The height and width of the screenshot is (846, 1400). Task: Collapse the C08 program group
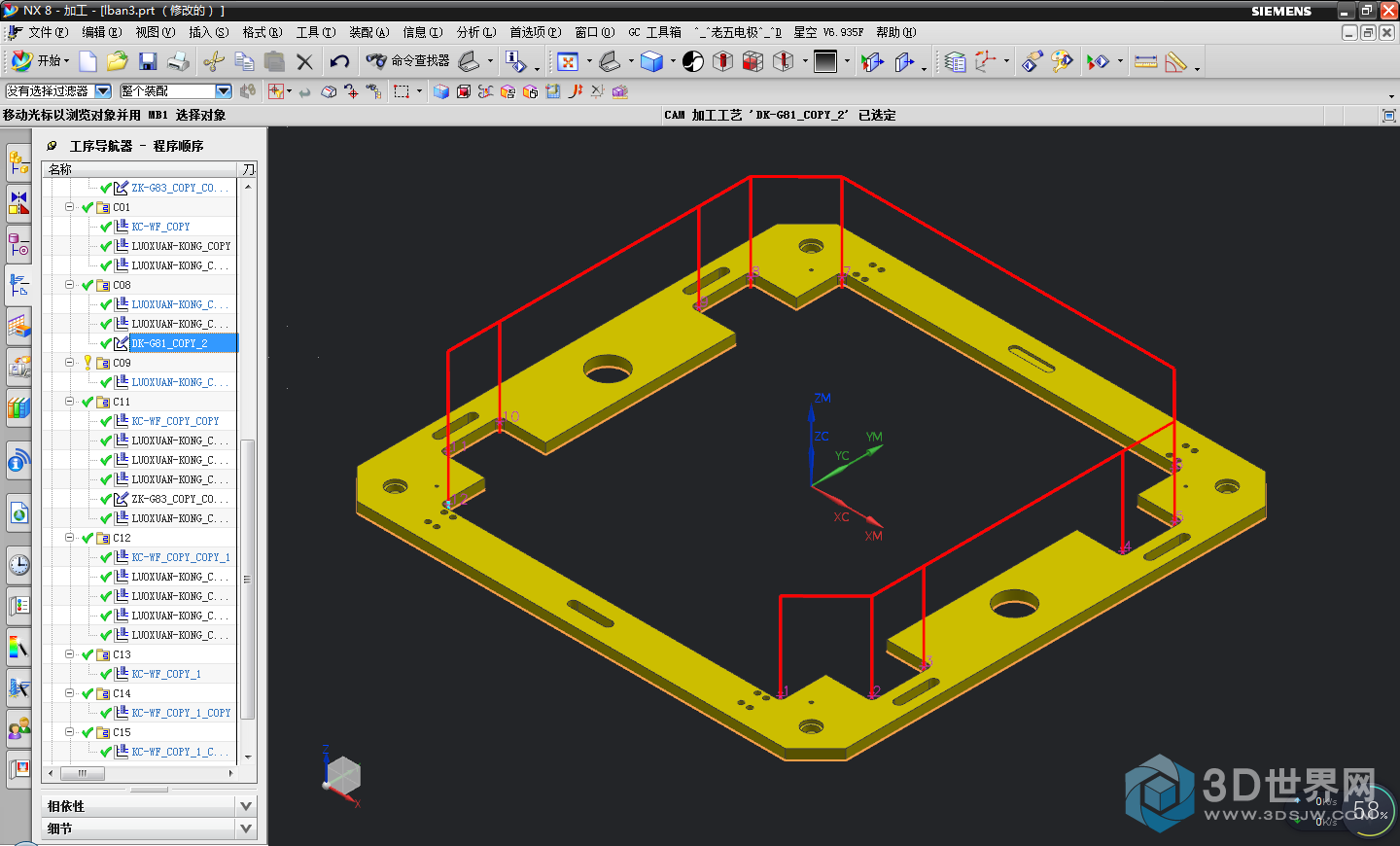point(69,285)
